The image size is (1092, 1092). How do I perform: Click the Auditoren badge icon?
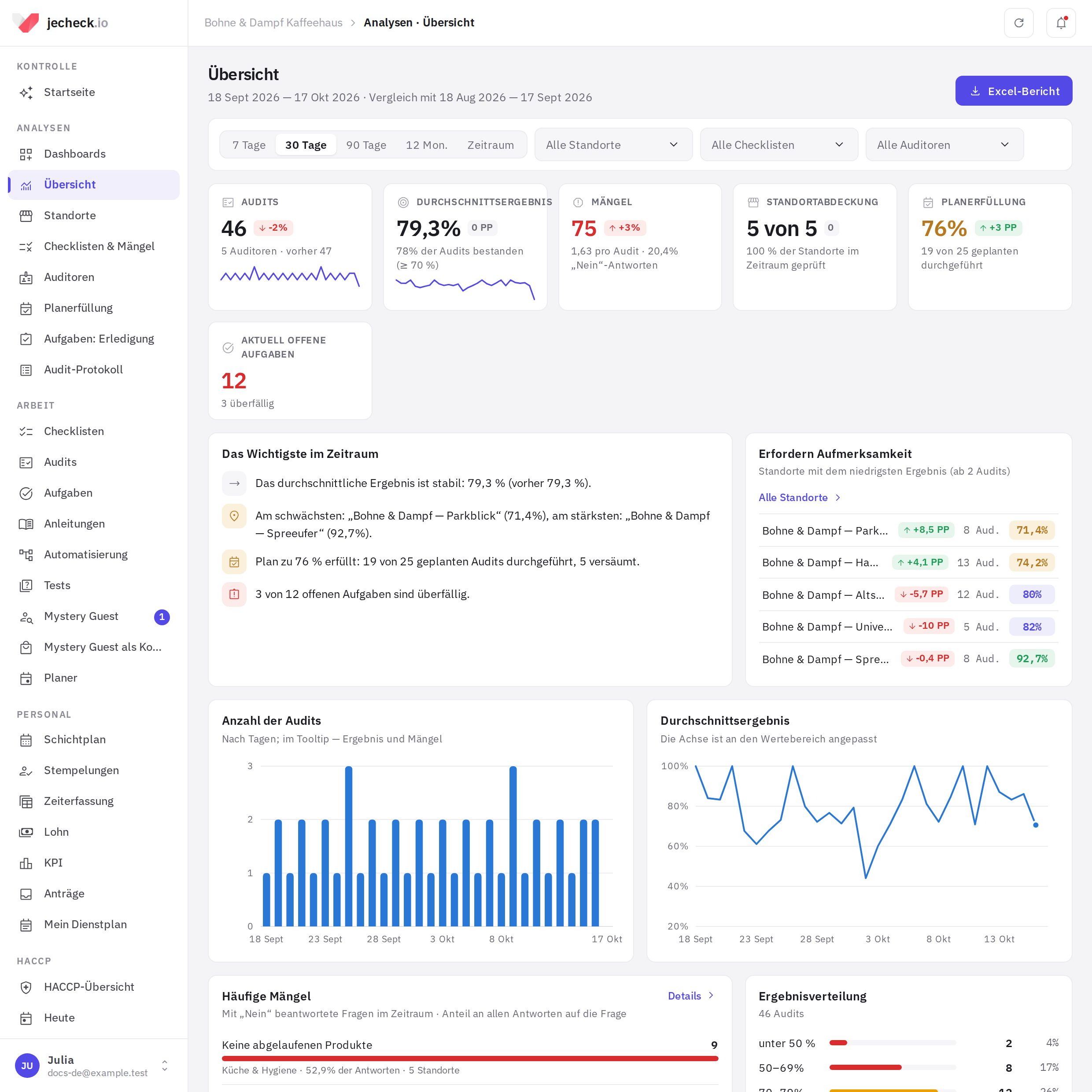pos(26,277)
